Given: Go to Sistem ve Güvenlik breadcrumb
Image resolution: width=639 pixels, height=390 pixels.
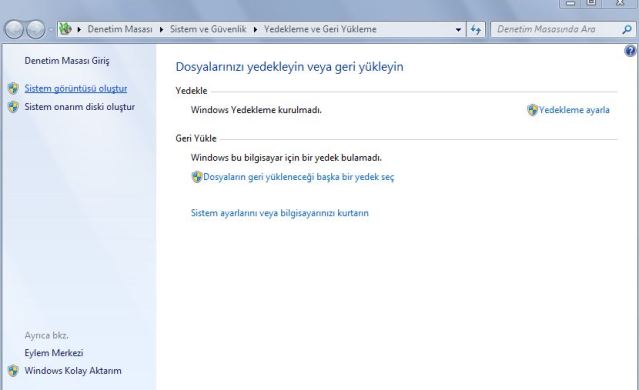Looking at the screenshot, I should [208, 29].
